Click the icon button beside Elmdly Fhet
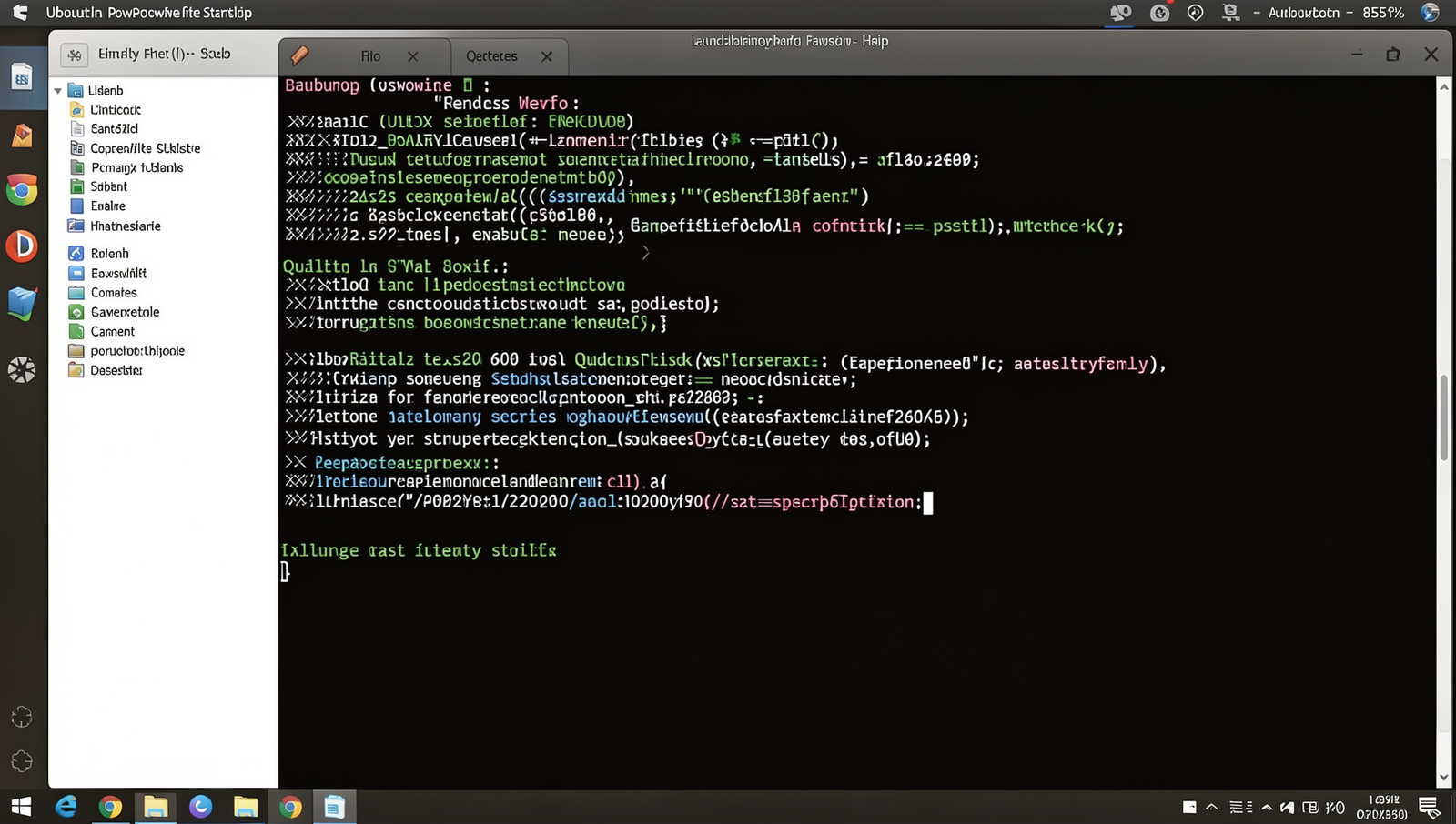The width and height of the screenshot is (1456, 824). pos(75,55)
